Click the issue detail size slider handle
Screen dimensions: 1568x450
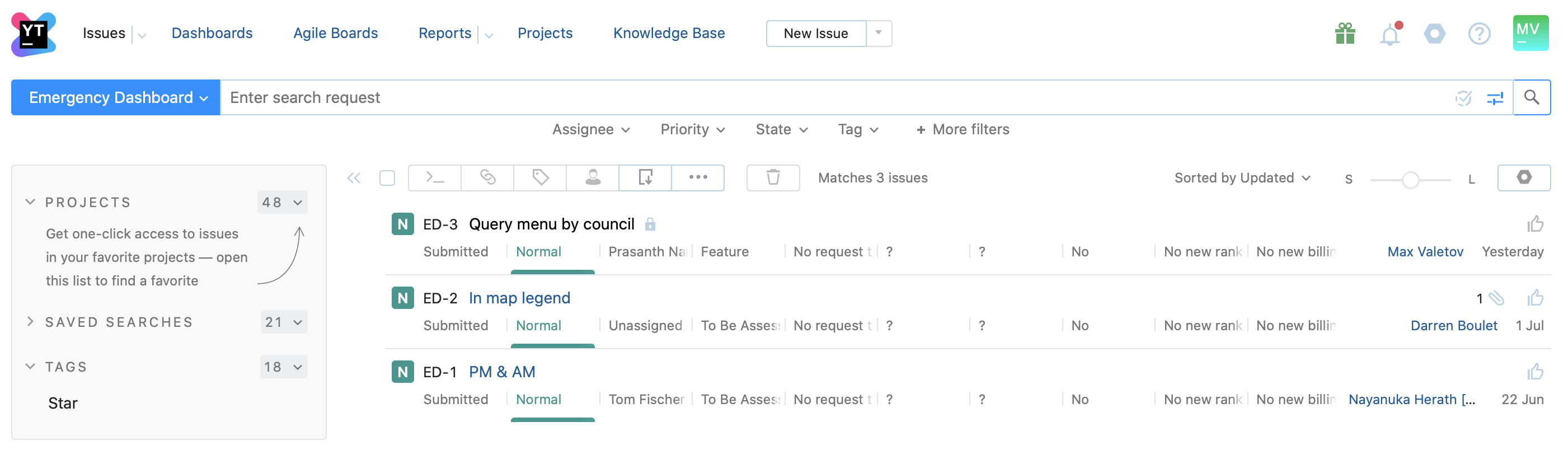coord(1410,180)
